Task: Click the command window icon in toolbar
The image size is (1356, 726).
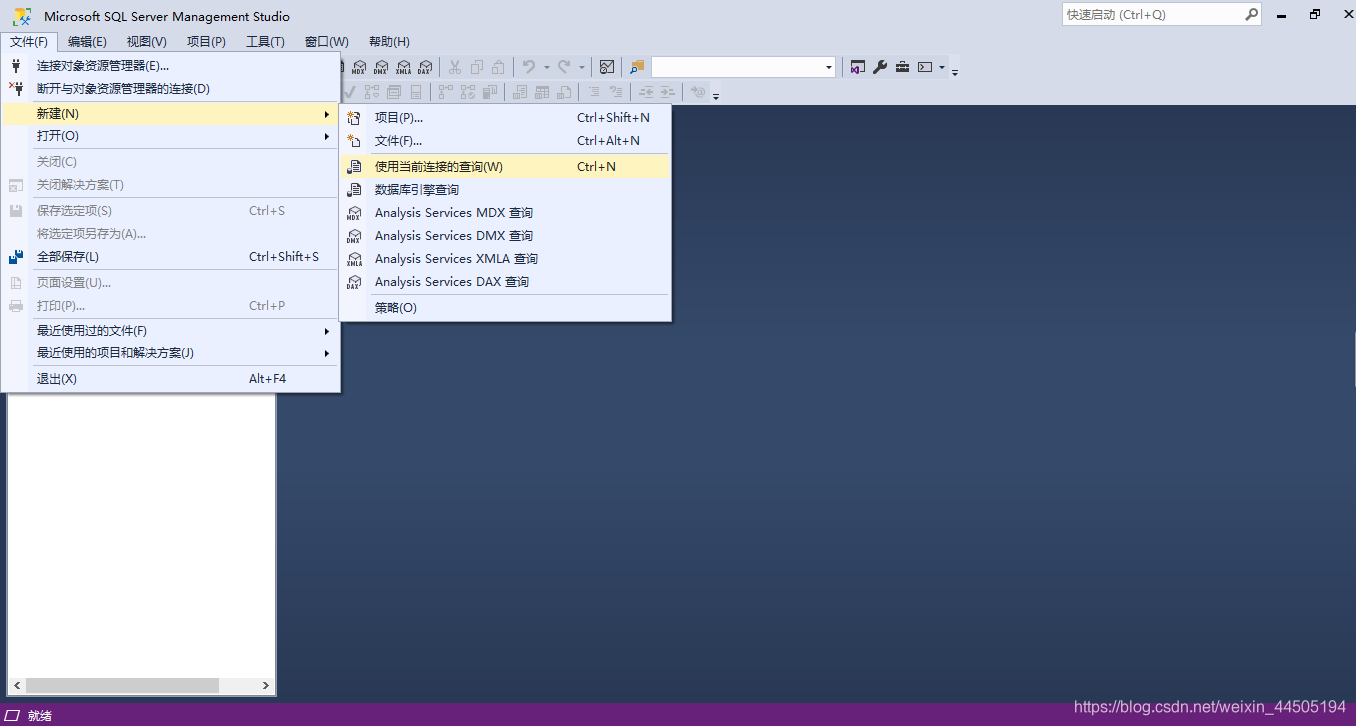Action: pyautogui.click(x=925, y=67)
